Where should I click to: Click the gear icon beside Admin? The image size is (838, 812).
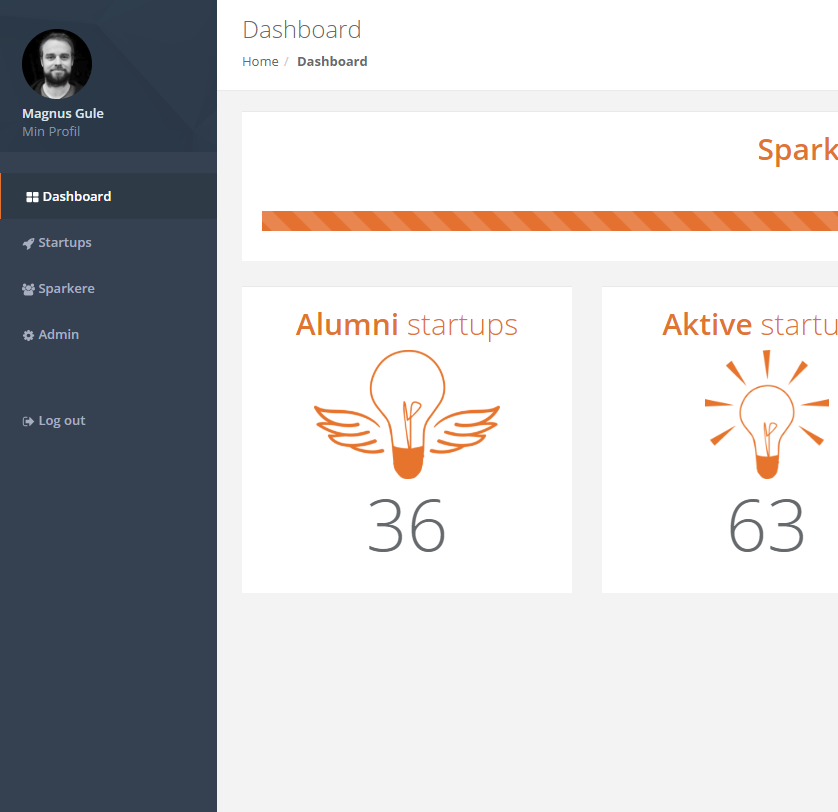[x=28, y=335]
